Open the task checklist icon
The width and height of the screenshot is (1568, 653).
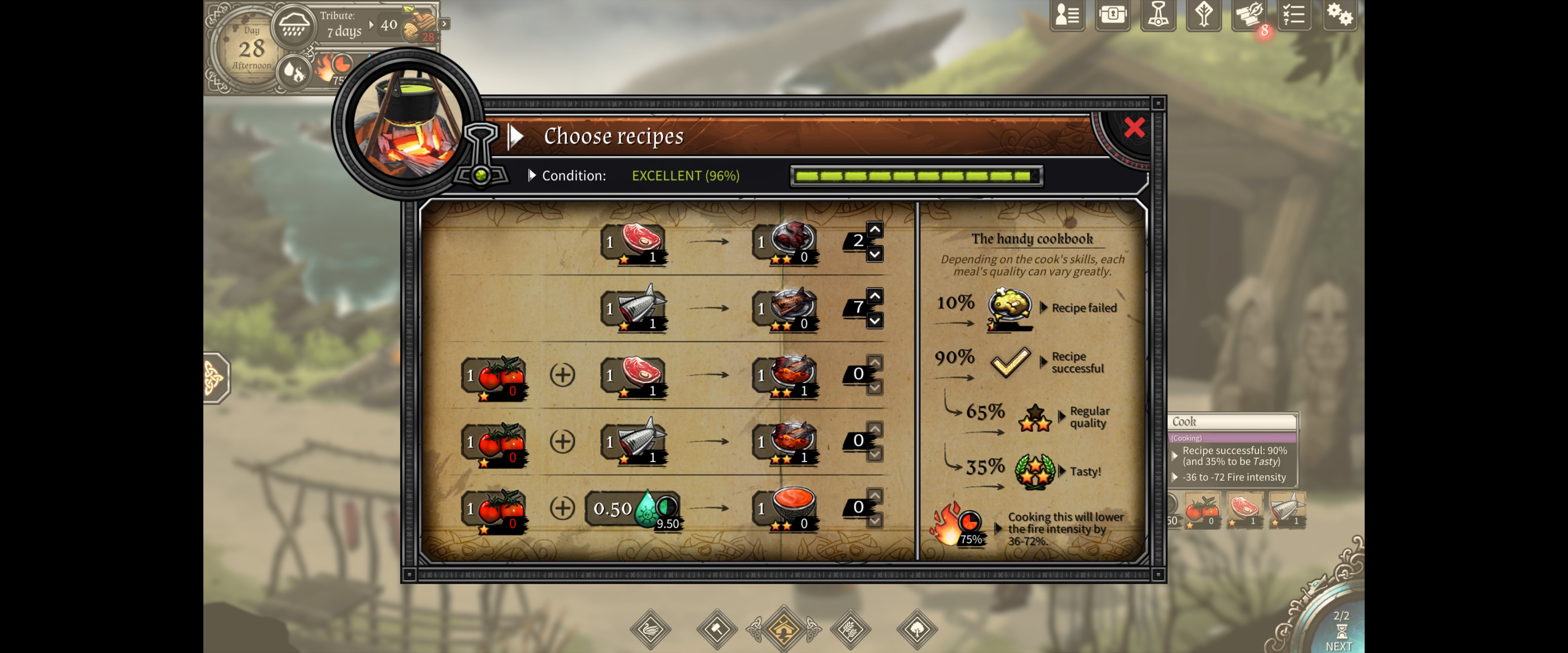coord(1294,15)
